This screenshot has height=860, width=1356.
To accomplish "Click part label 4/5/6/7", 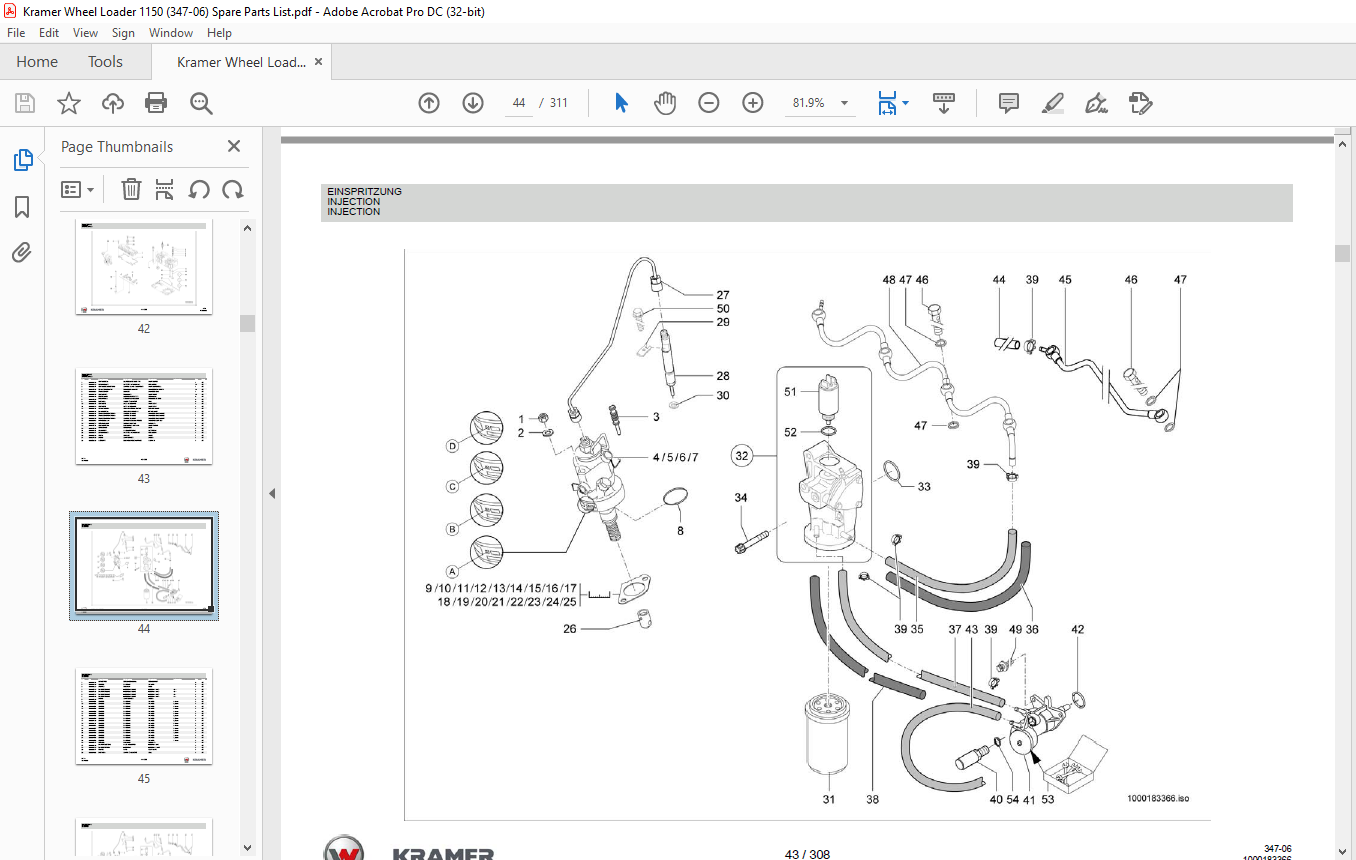I will 675,457.
